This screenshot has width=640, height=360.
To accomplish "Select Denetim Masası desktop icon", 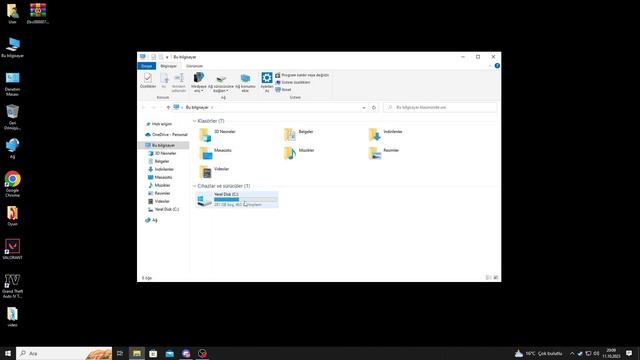I will click(12, 84).
